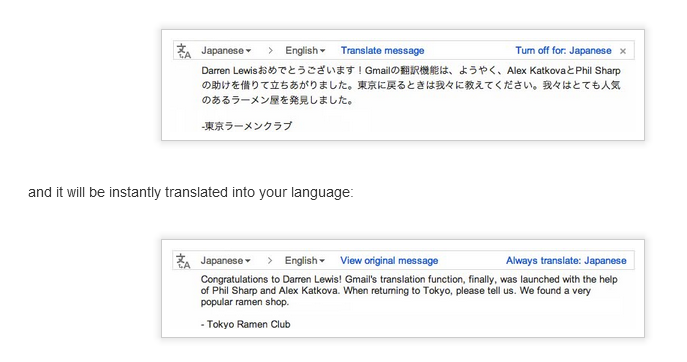Click the line starting "Congratulations to Darren Lewis!"

[409, 279]
